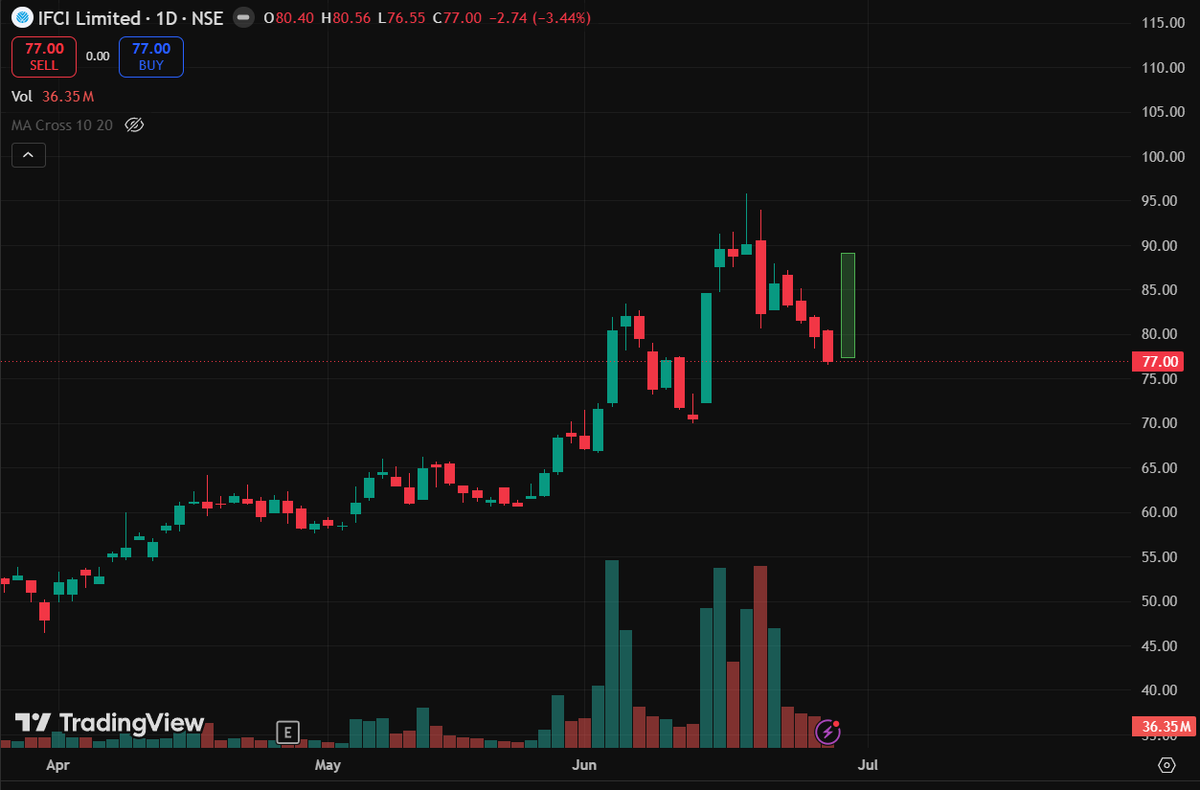Click the Apr label on time axis
1200x790 pixels.
59,765
